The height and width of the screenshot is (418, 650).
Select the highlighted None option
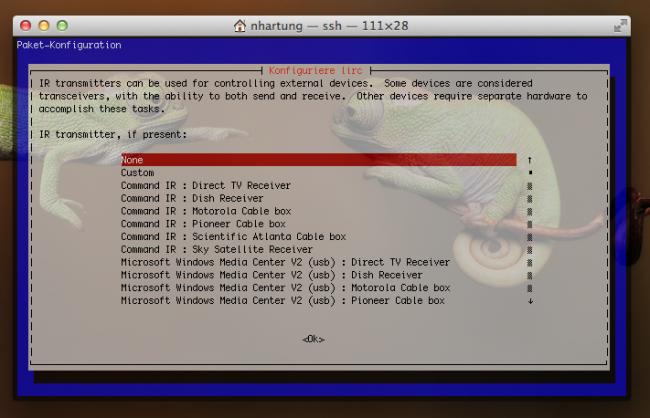pyautogui.click(x=318, y=160)
